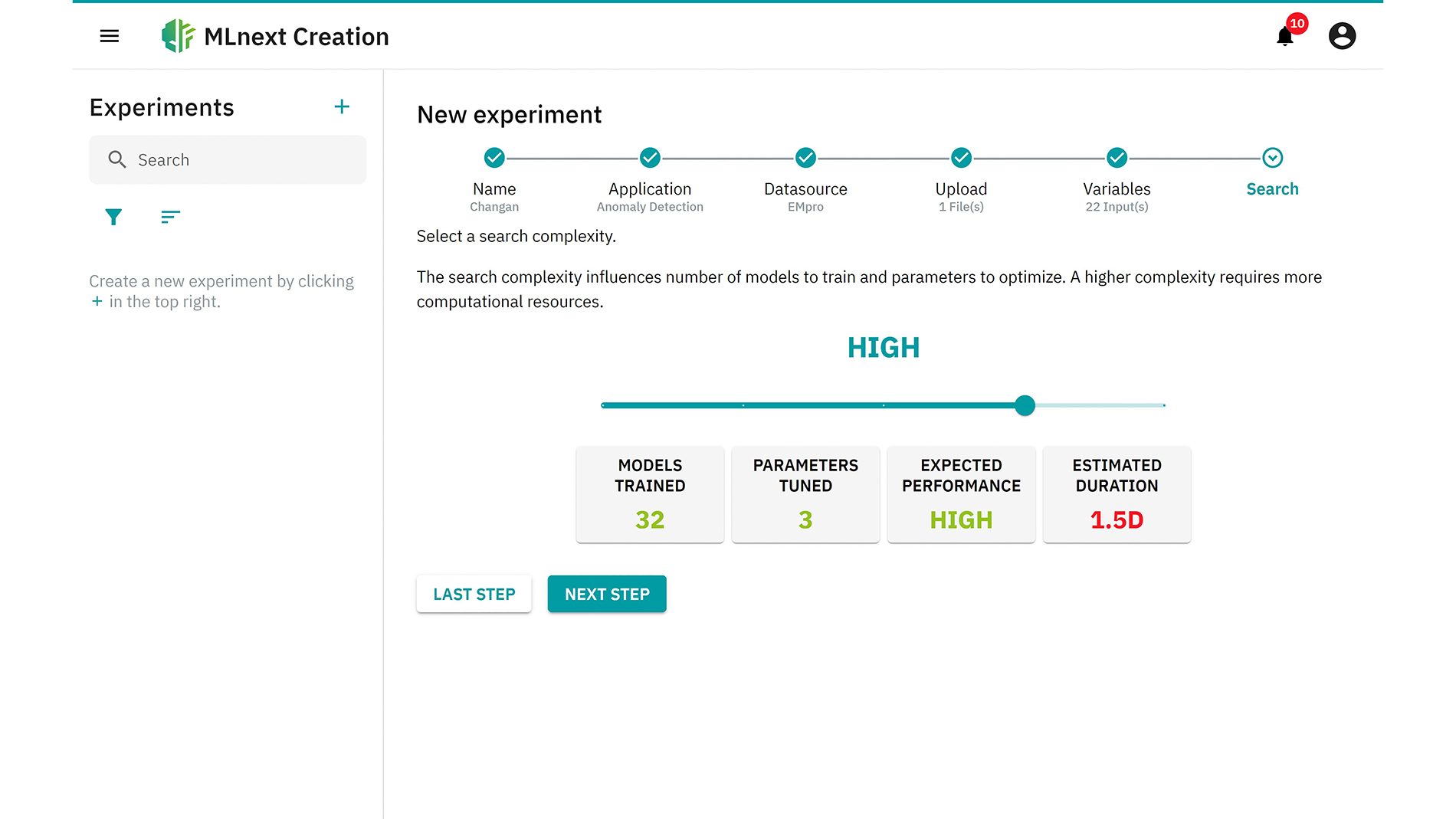This screenshot has height=819, width=1456.
Task: Select the Variables step
Action: (1117, 158)
